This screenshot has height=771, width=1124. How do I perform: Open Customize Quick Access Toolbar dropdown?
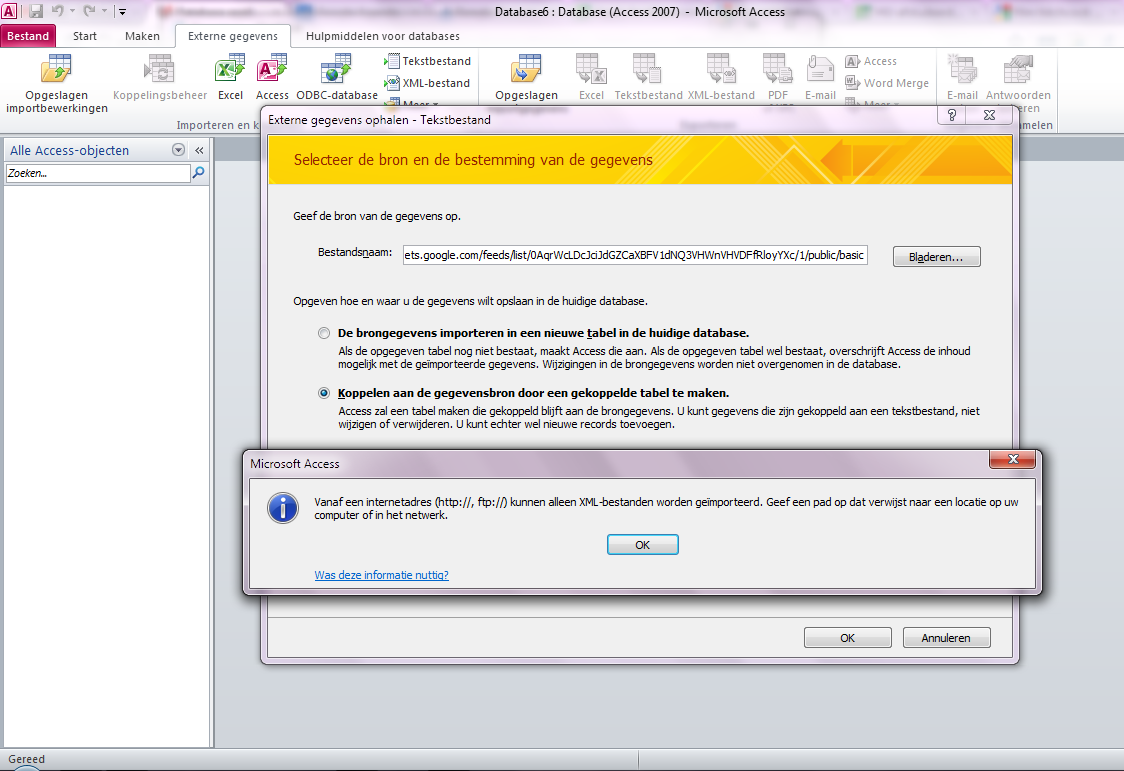click(x=123, y=11)
